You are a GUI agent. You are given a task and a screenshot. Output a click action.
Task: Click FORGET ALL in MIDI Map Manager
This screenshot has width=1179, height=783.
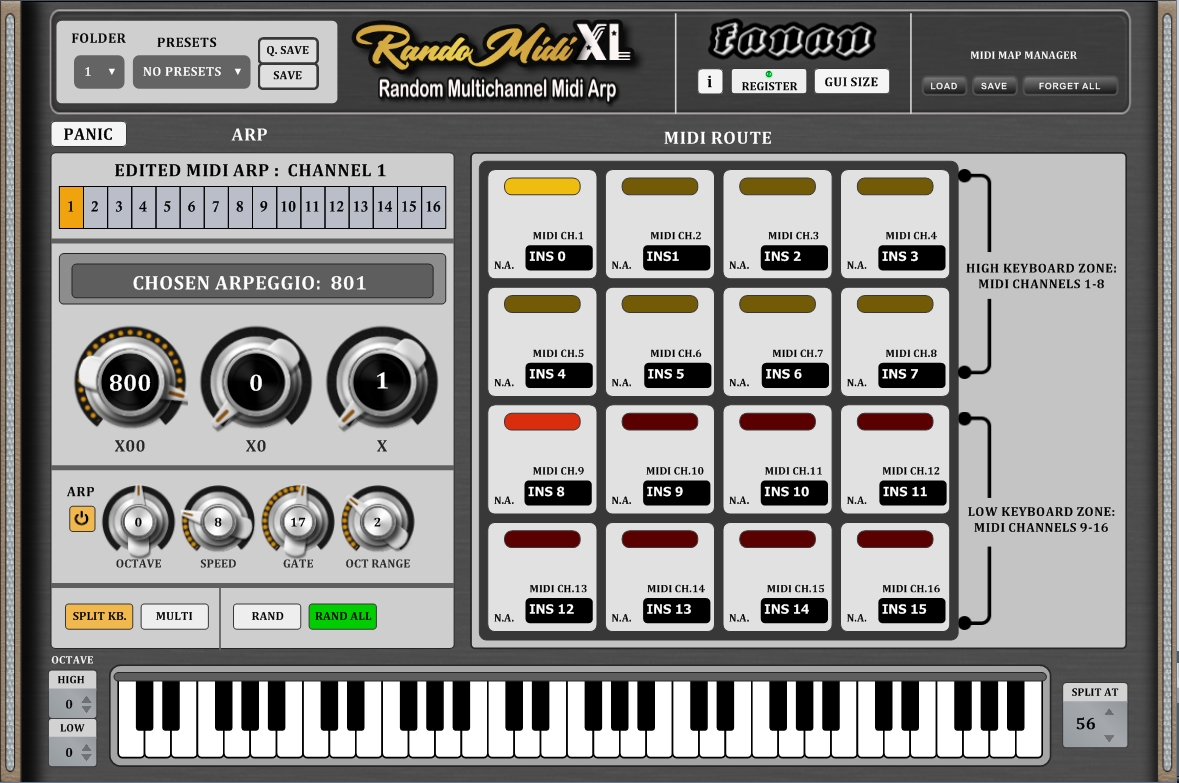coord(1069,86)
